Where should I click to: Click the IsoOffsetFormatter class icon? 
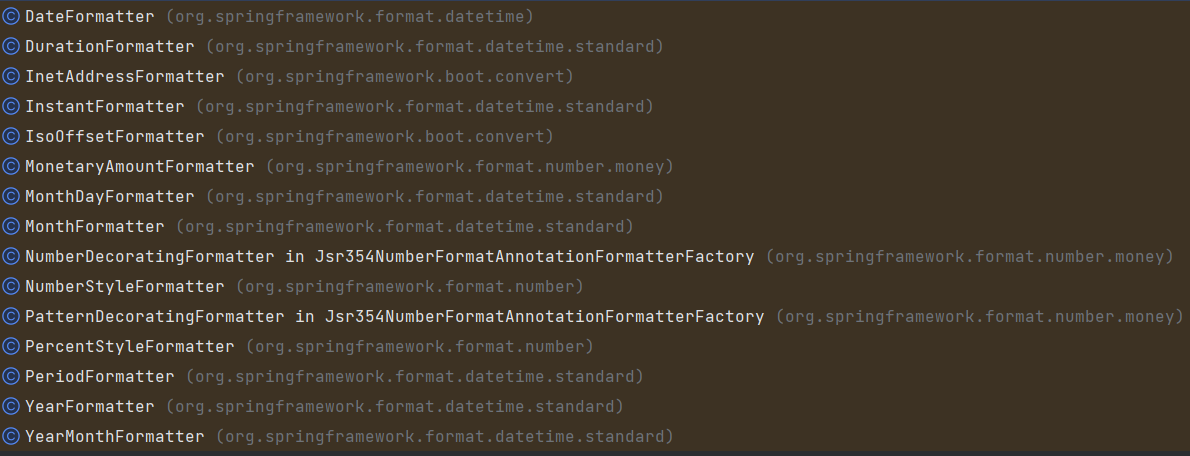tap(11, 137)
